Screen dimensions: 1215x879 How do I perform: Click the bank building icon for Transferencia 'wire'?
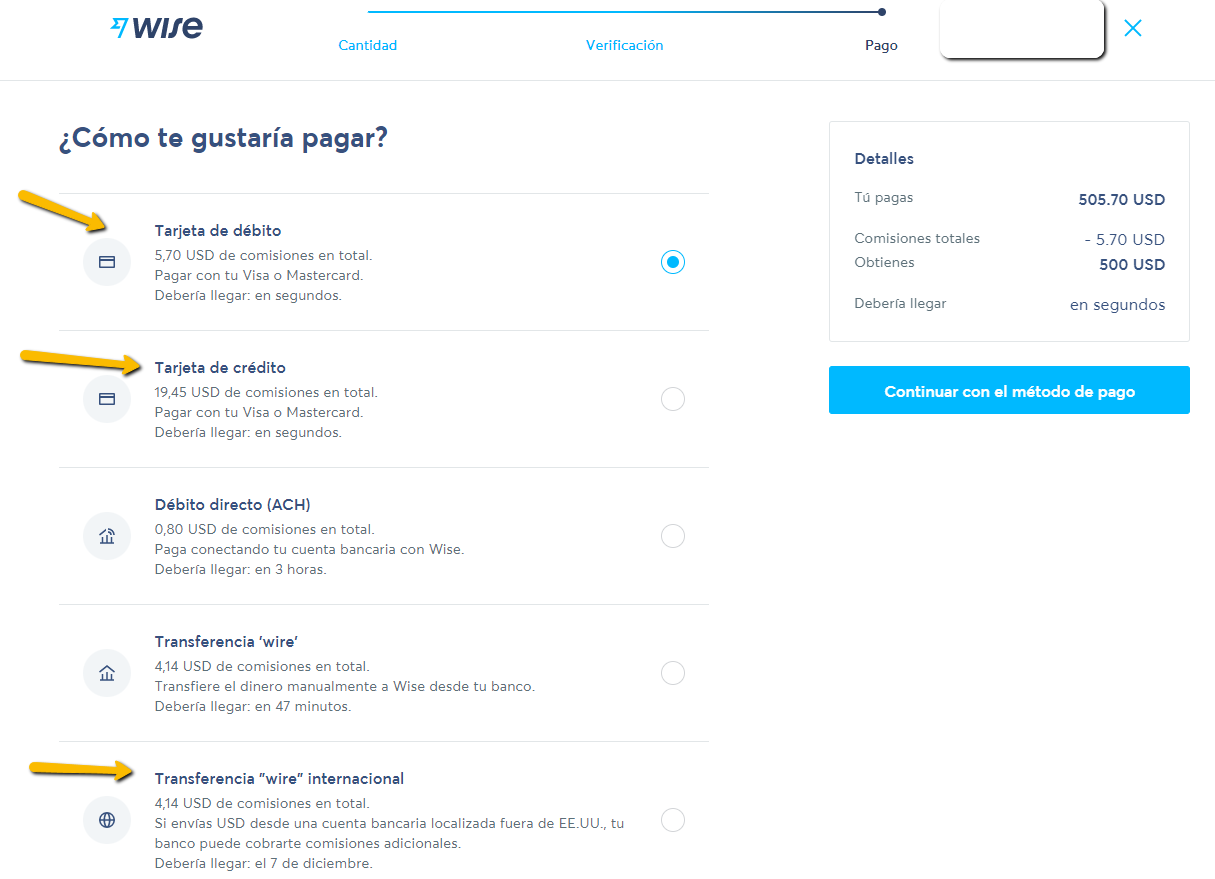click(107, 673)
